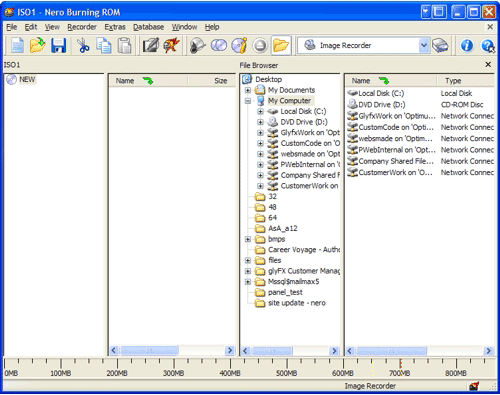Image resolution: width=500 pixels, height=395 pixels.
Task: Expand the DVD Drive (D:) node in the tree
Action: 260,122
